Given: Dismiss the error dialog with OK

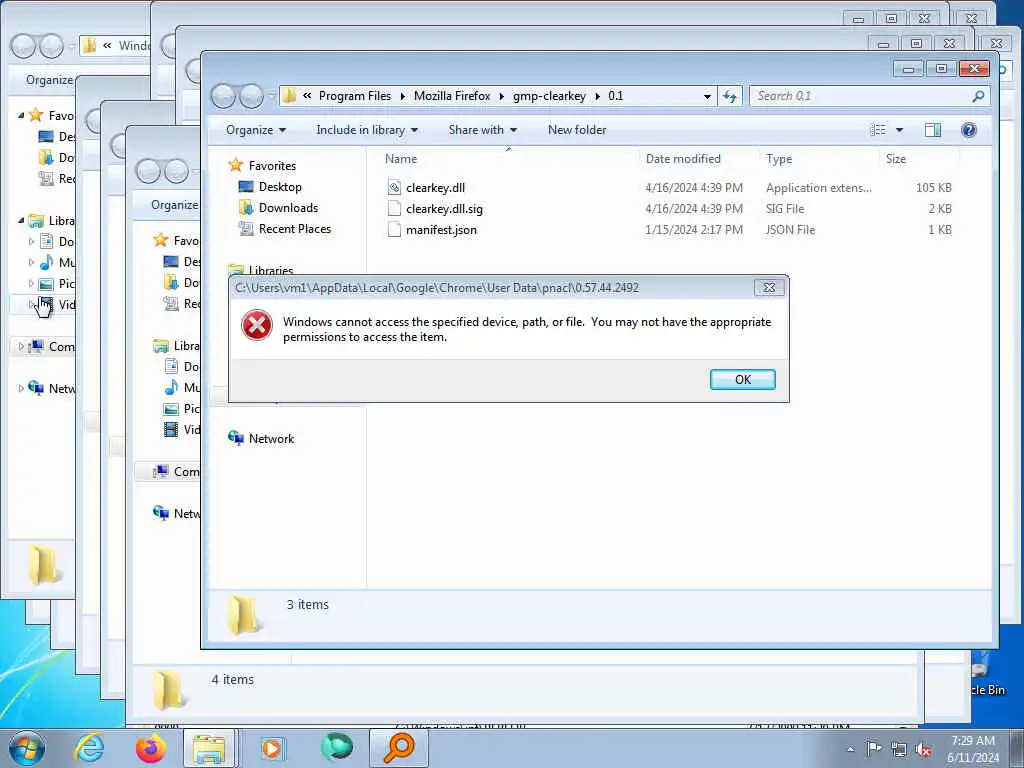Looking at the screenshot, I should [743, 379].
